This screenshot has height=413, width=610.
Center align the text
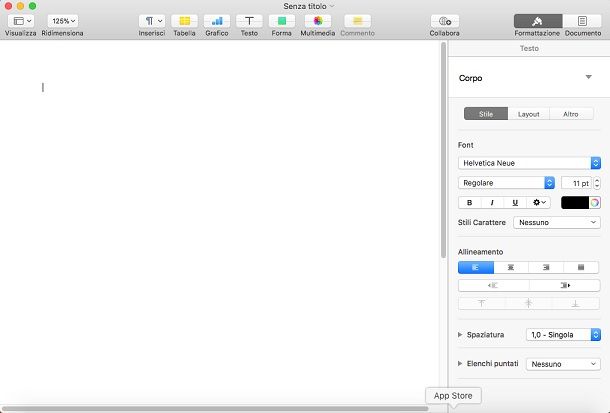click(x=511, y=268)
